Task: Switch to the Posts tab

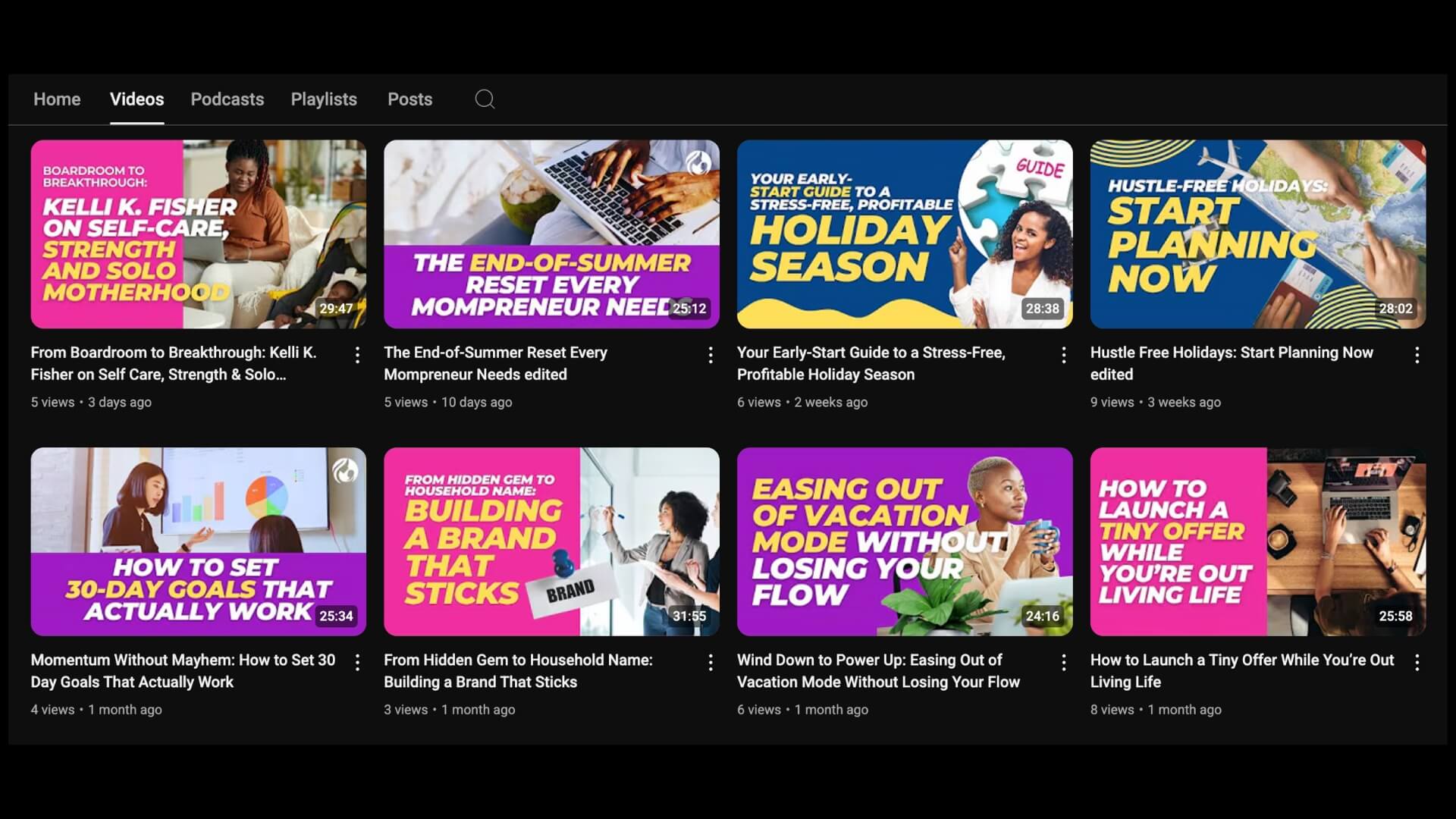Action: click(409, 99)
